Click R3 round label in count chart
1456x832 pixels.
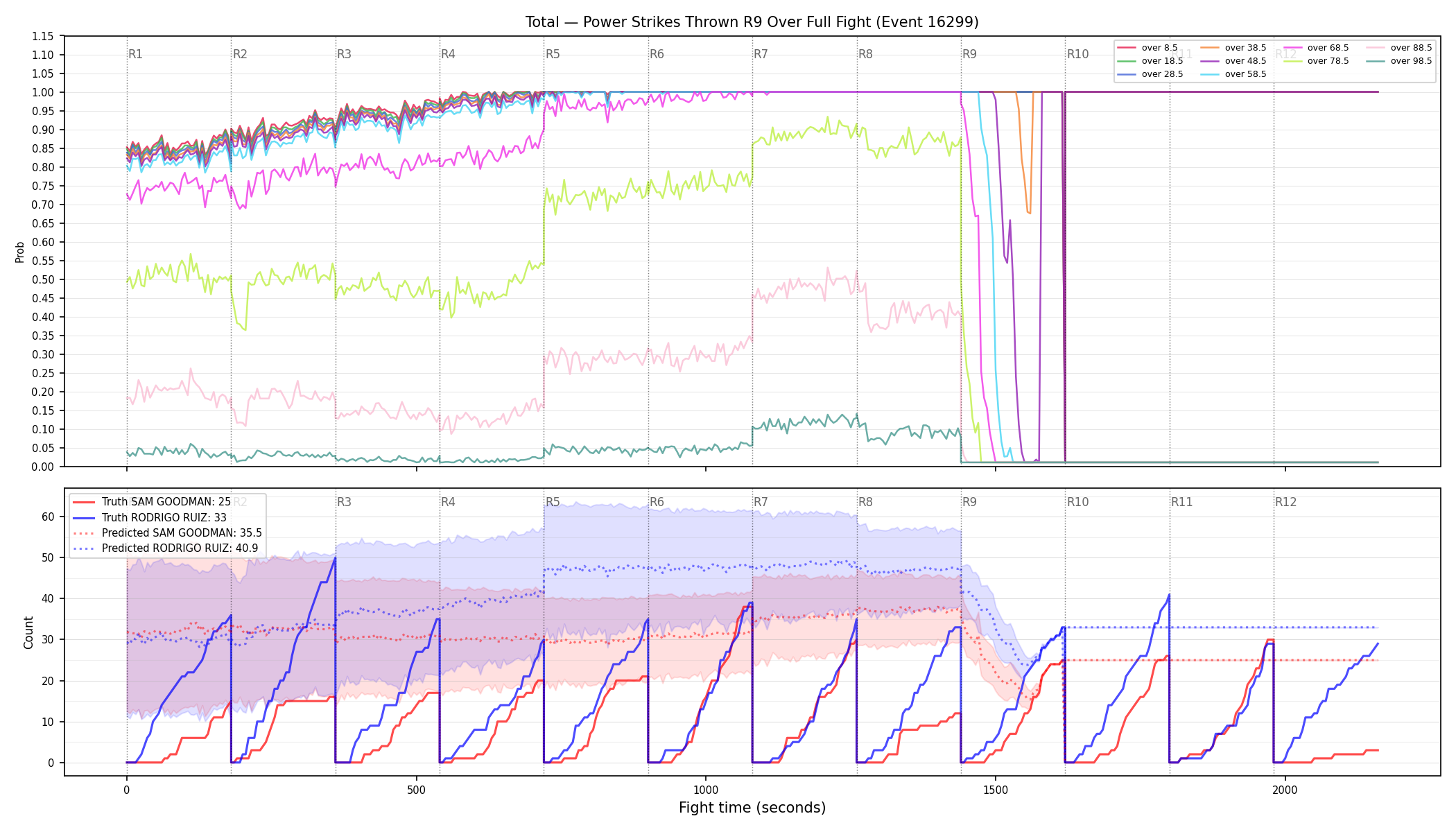[x=344, y=502]
